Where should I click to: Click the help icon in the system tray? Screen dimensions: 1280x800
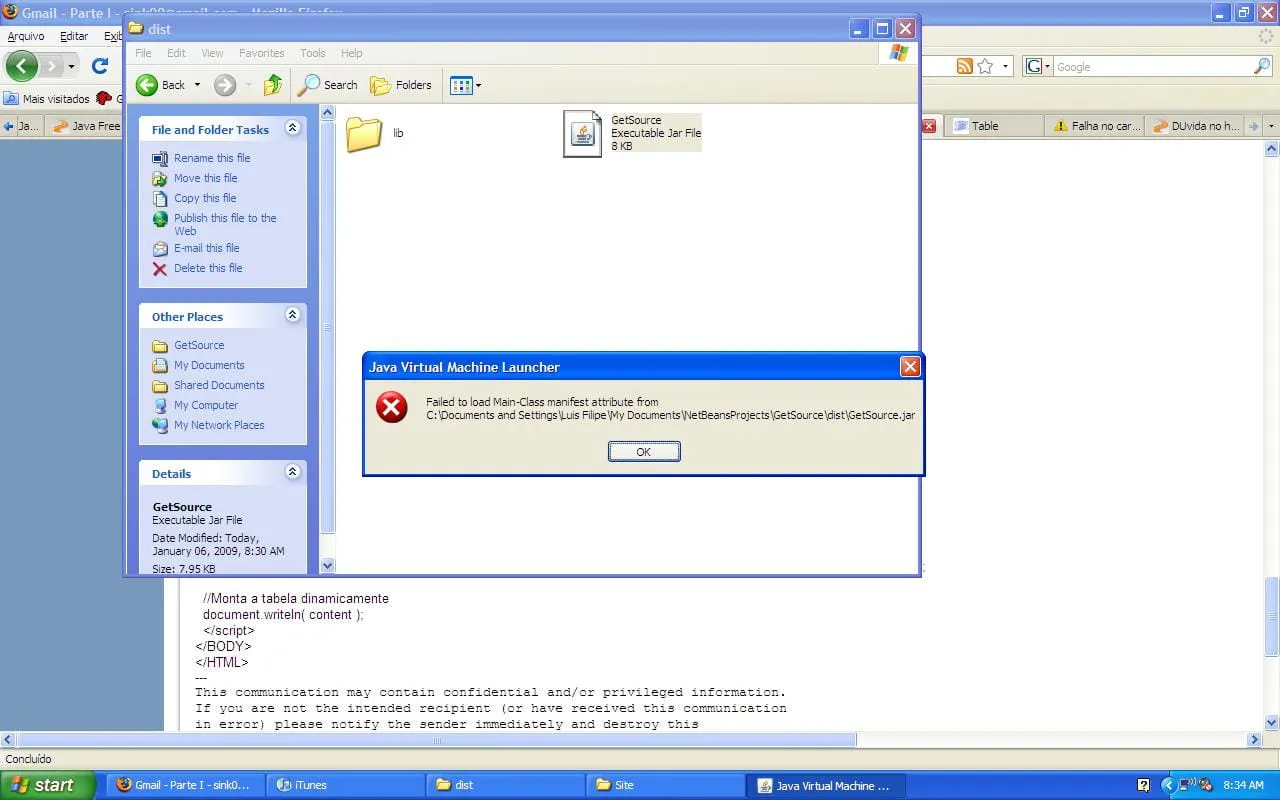(x=1144, y=786)
